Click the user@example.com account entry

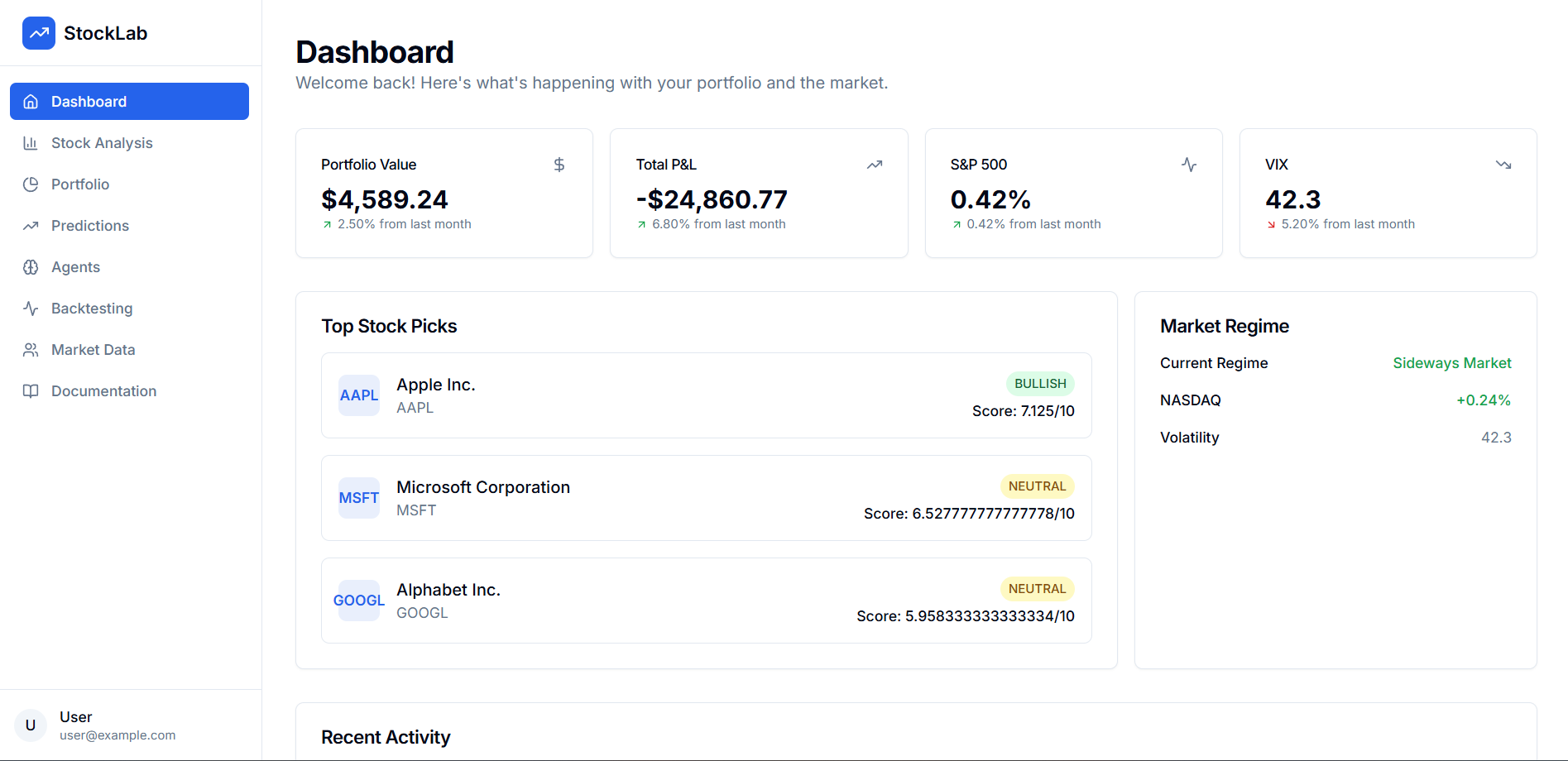point(117,735)
